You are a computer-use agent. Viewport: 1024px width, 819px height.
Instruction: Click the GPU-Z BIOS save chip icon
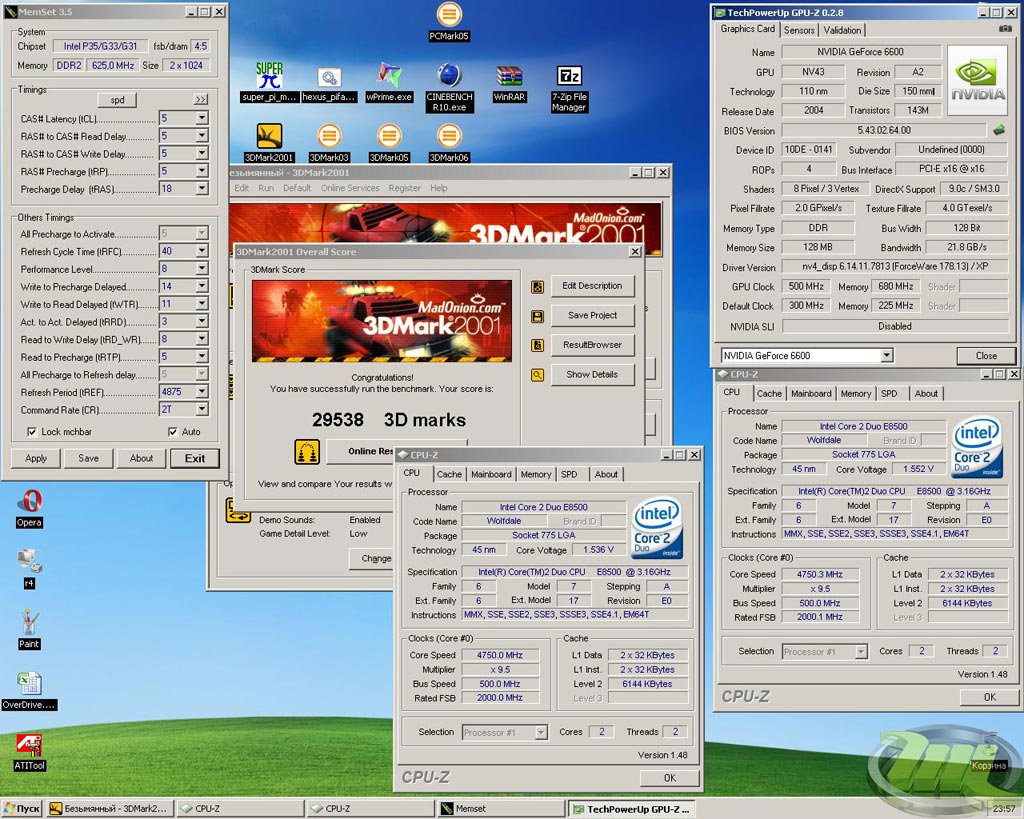point(999,130)
